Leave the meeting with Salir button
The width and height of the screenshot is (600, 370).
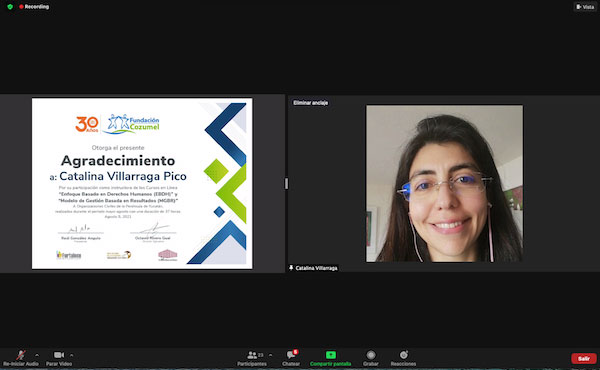584,359
